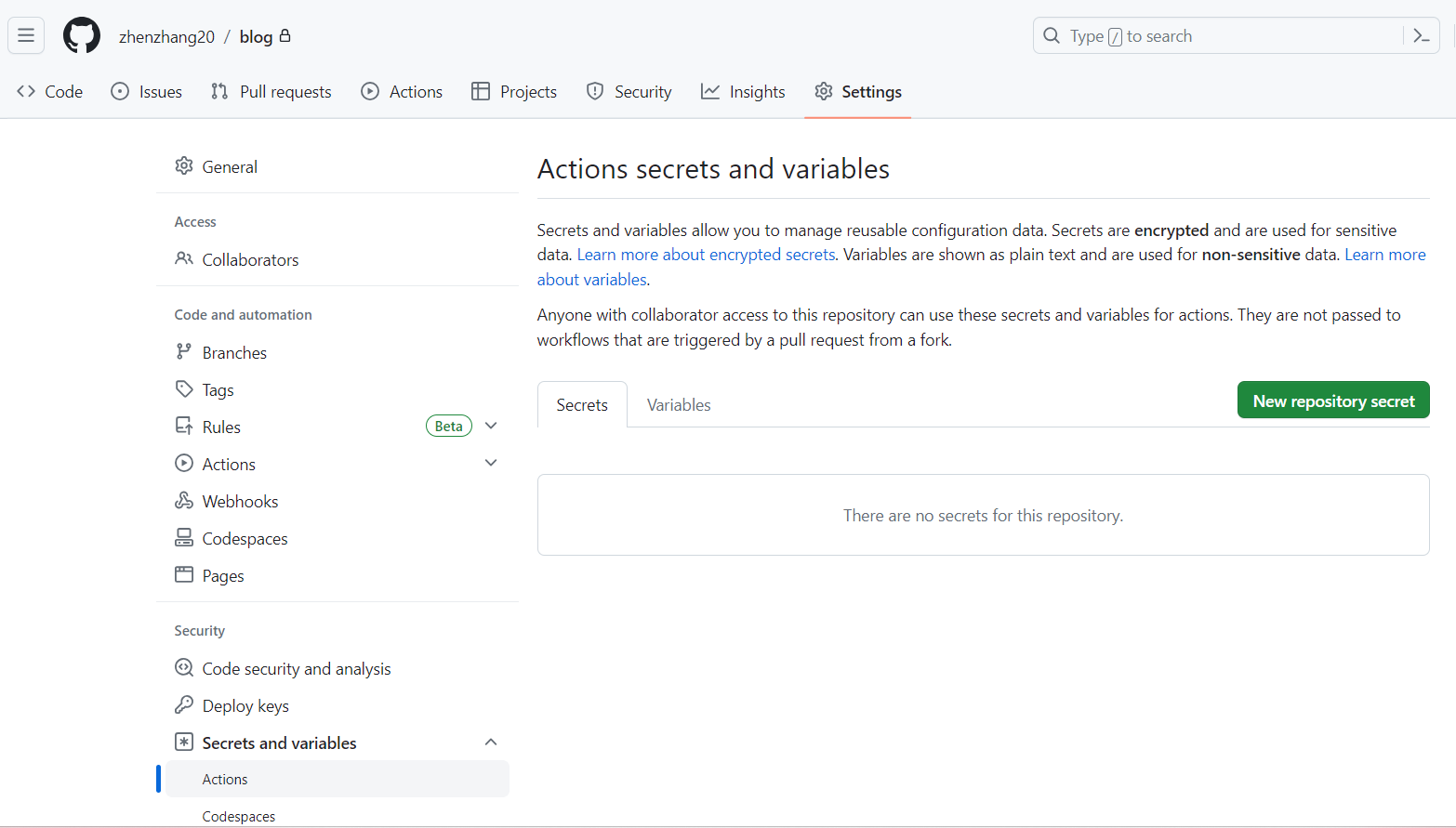Open the Issues tab

147,91
